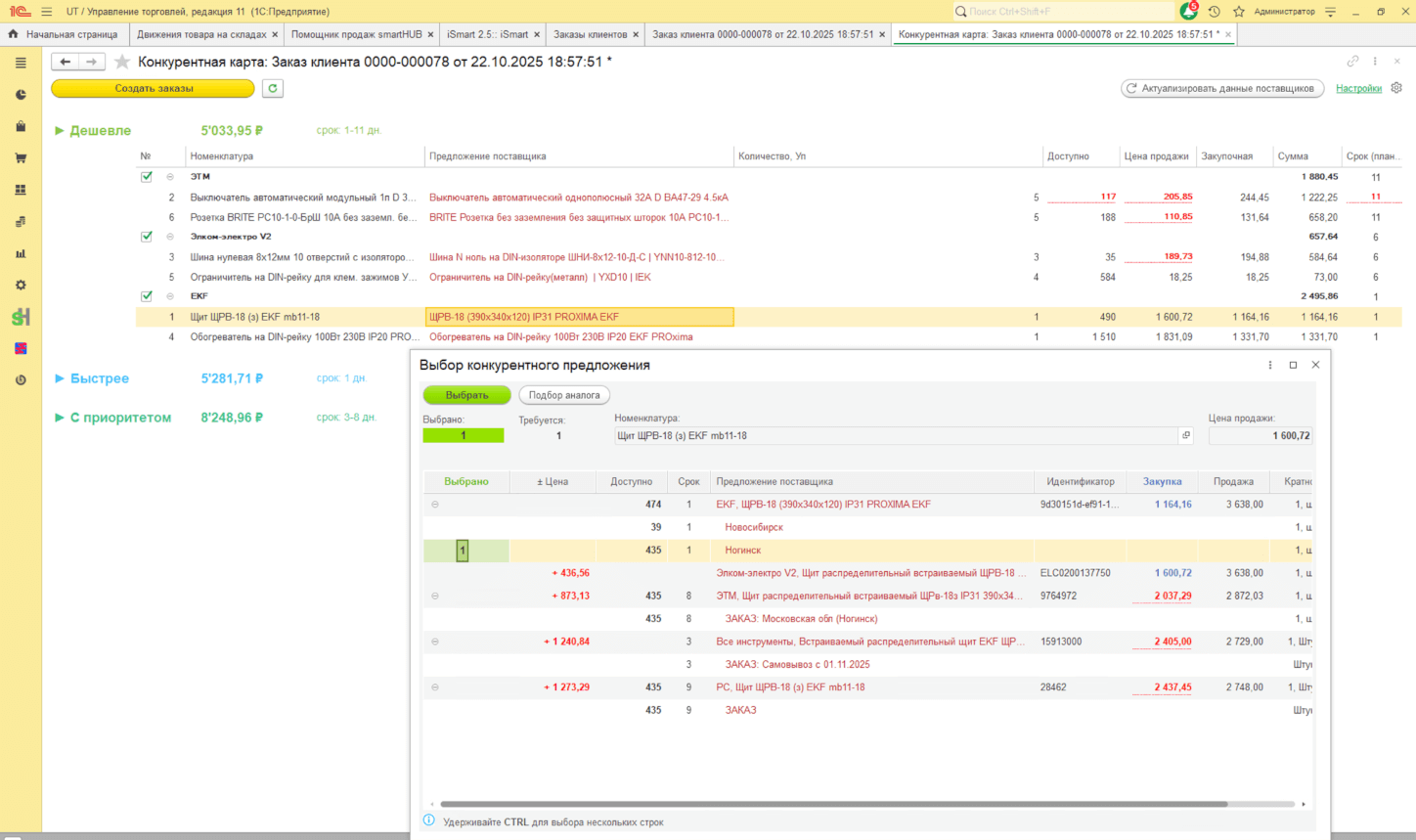
Task: Click the Настройки link
Action: pos(1358,88)
